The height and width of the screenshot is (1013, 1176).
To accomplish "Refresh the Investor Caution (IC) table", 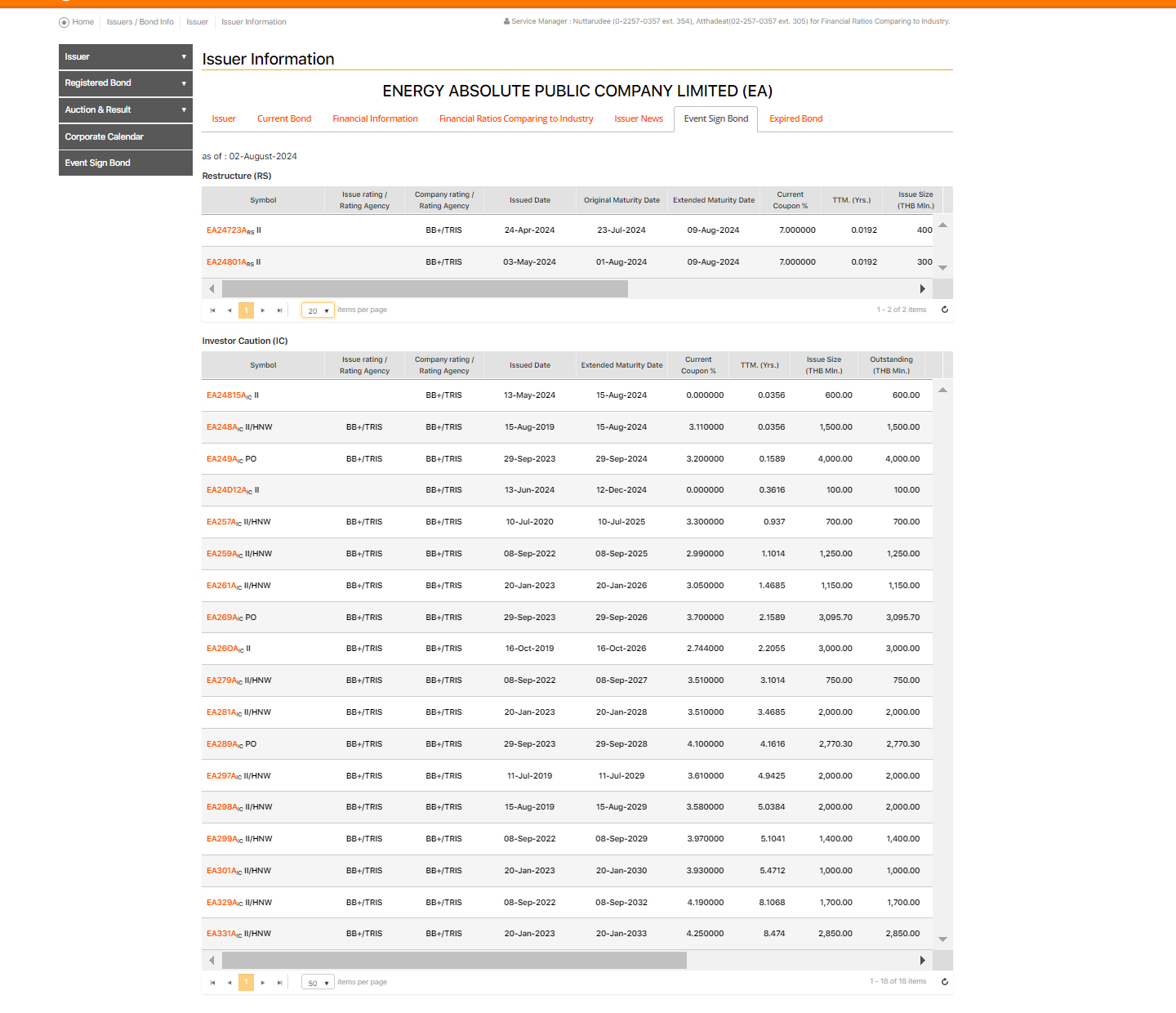I will [945, 982].
